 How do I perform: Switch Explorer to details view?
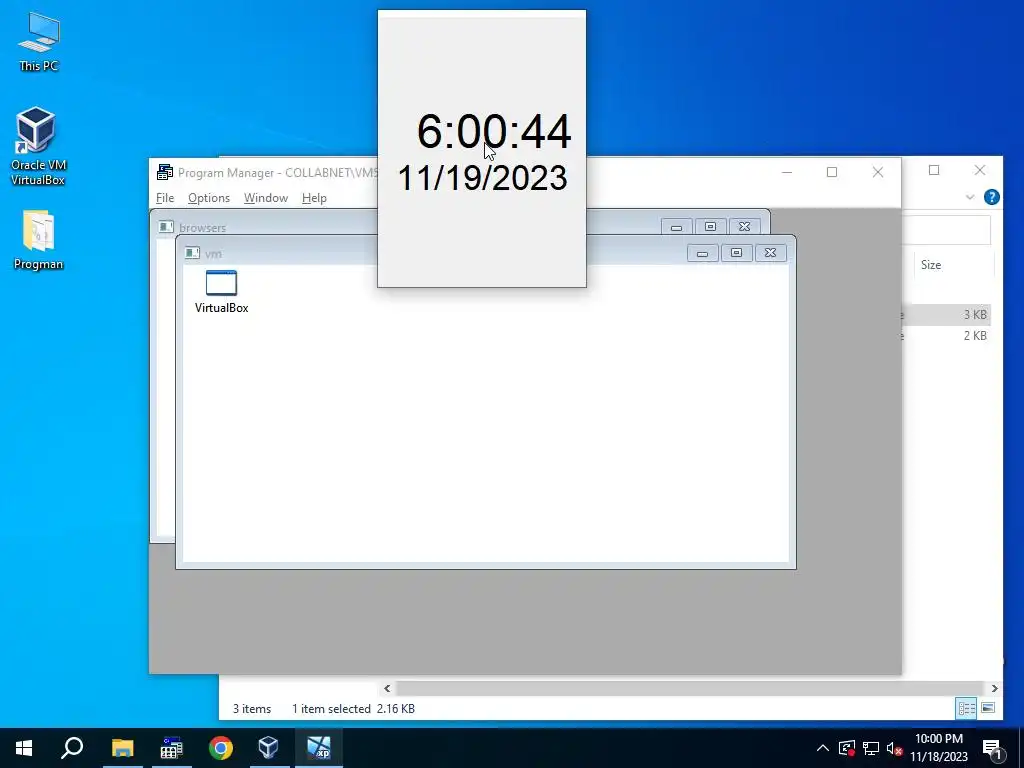point(967,708)
